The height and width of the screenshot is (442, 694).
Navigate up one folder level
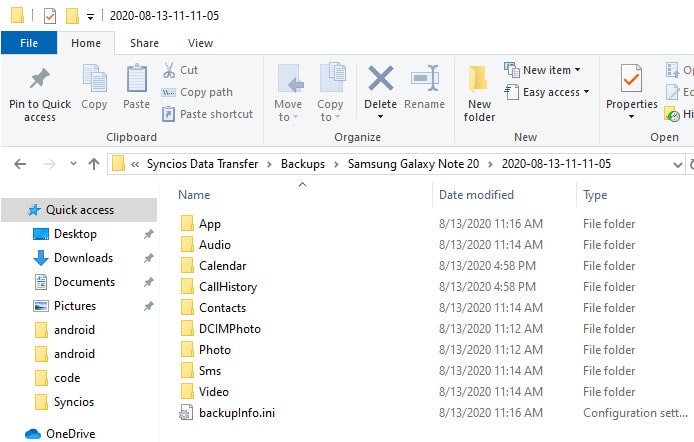point(94,164)
